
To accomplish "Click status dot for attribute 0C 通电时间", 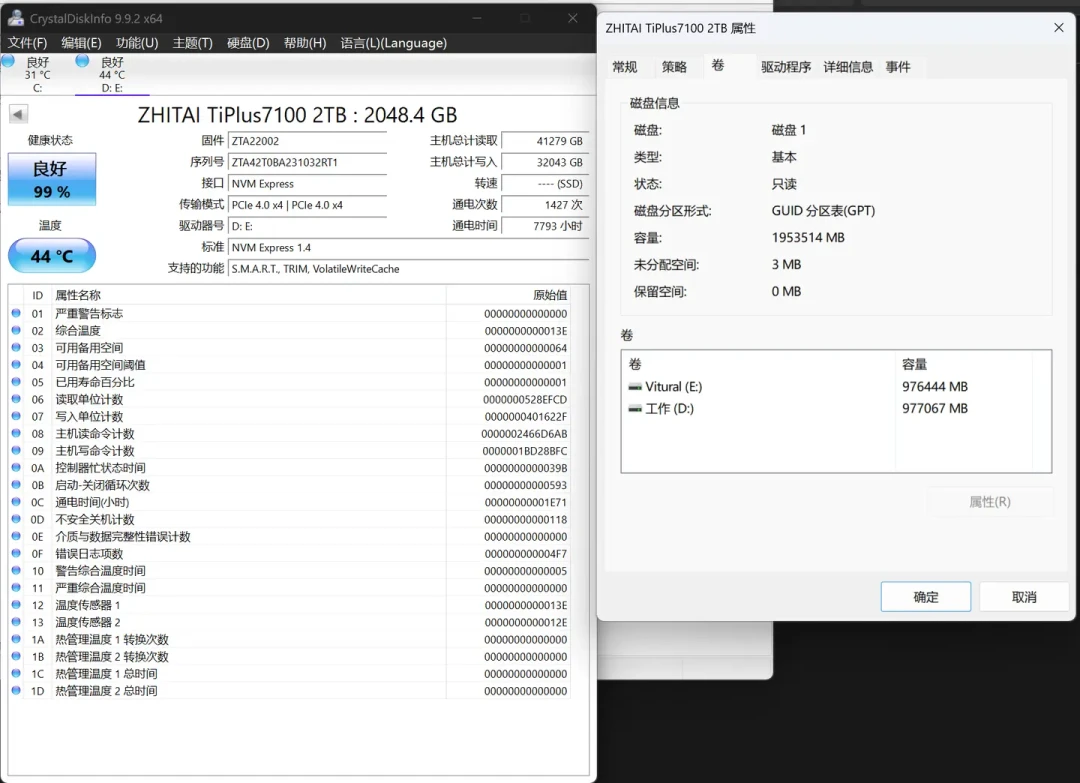I will (16, 502).
